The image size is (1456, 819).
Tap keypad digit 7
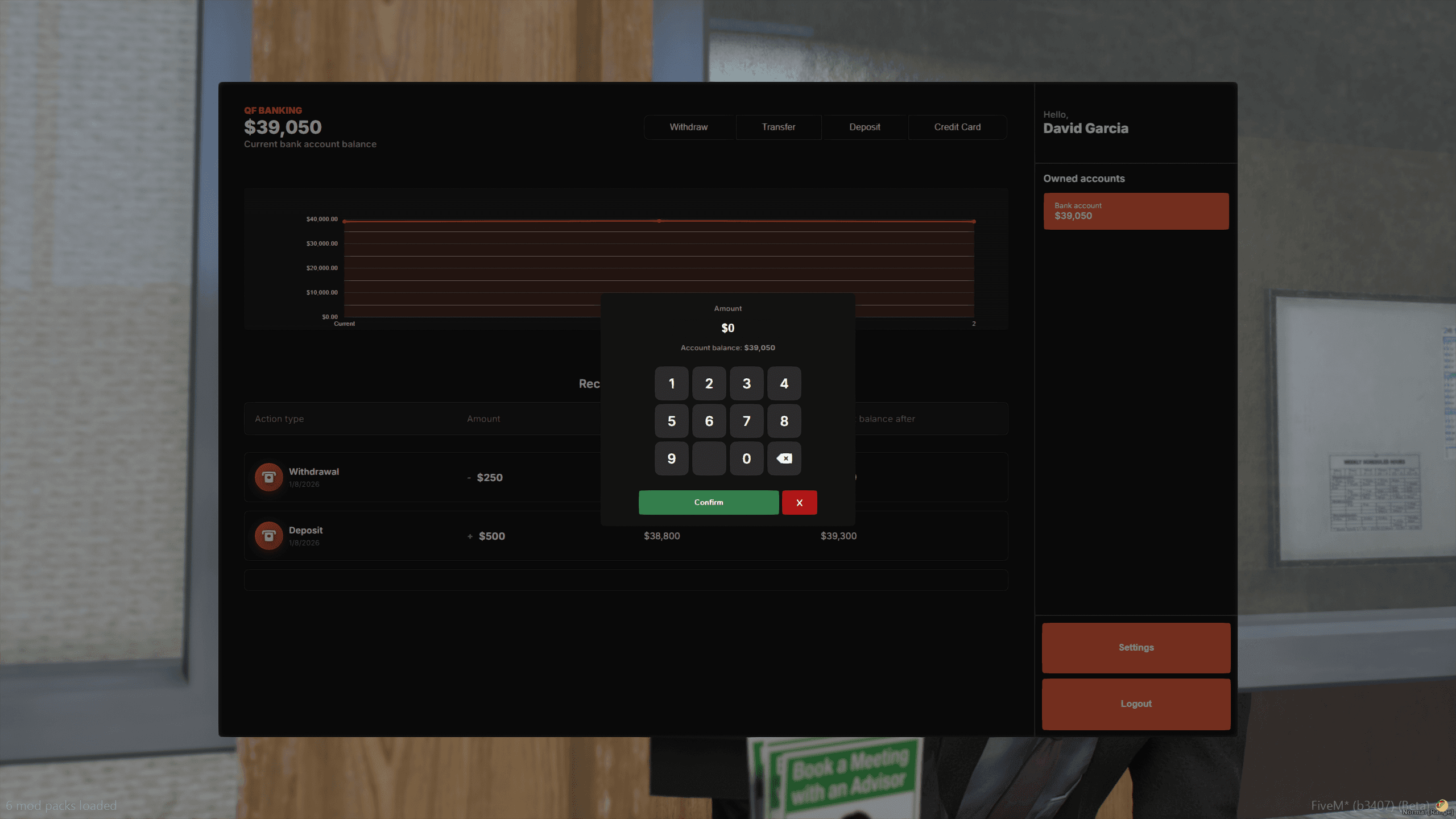[x=746, y=421]
